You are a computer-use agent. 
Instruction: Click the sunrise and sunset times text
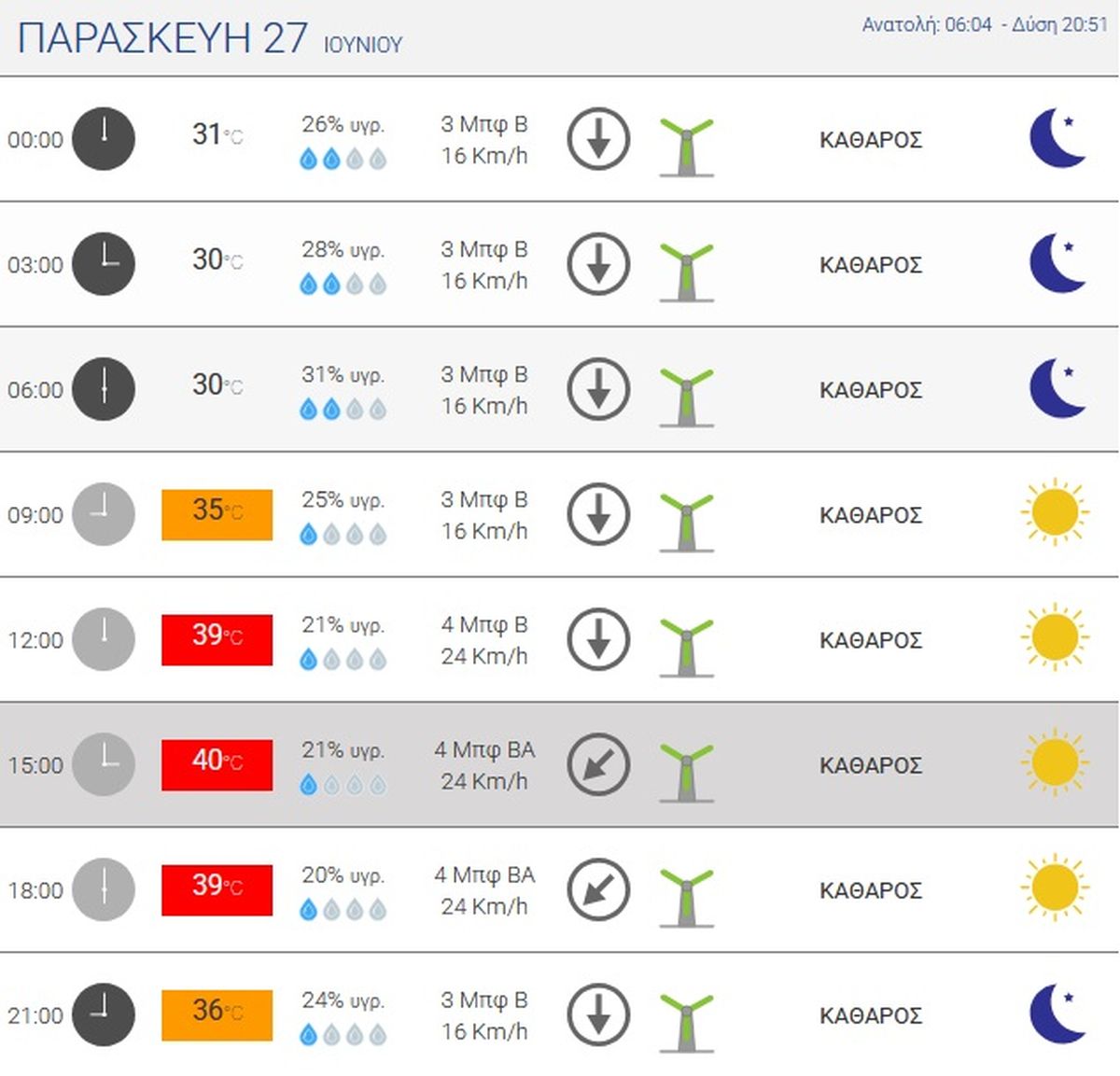984,25
